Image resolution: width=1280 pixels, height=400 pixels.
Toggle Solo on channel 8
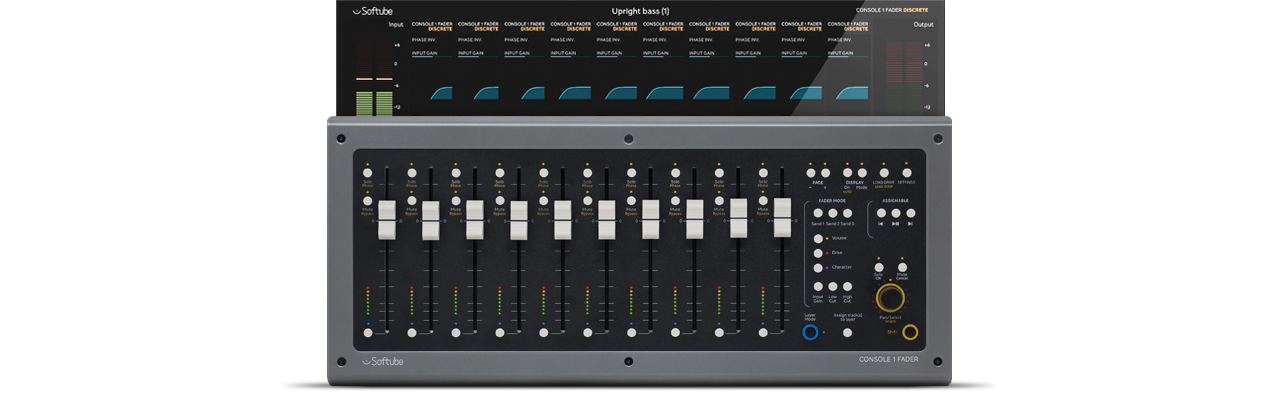675,172
